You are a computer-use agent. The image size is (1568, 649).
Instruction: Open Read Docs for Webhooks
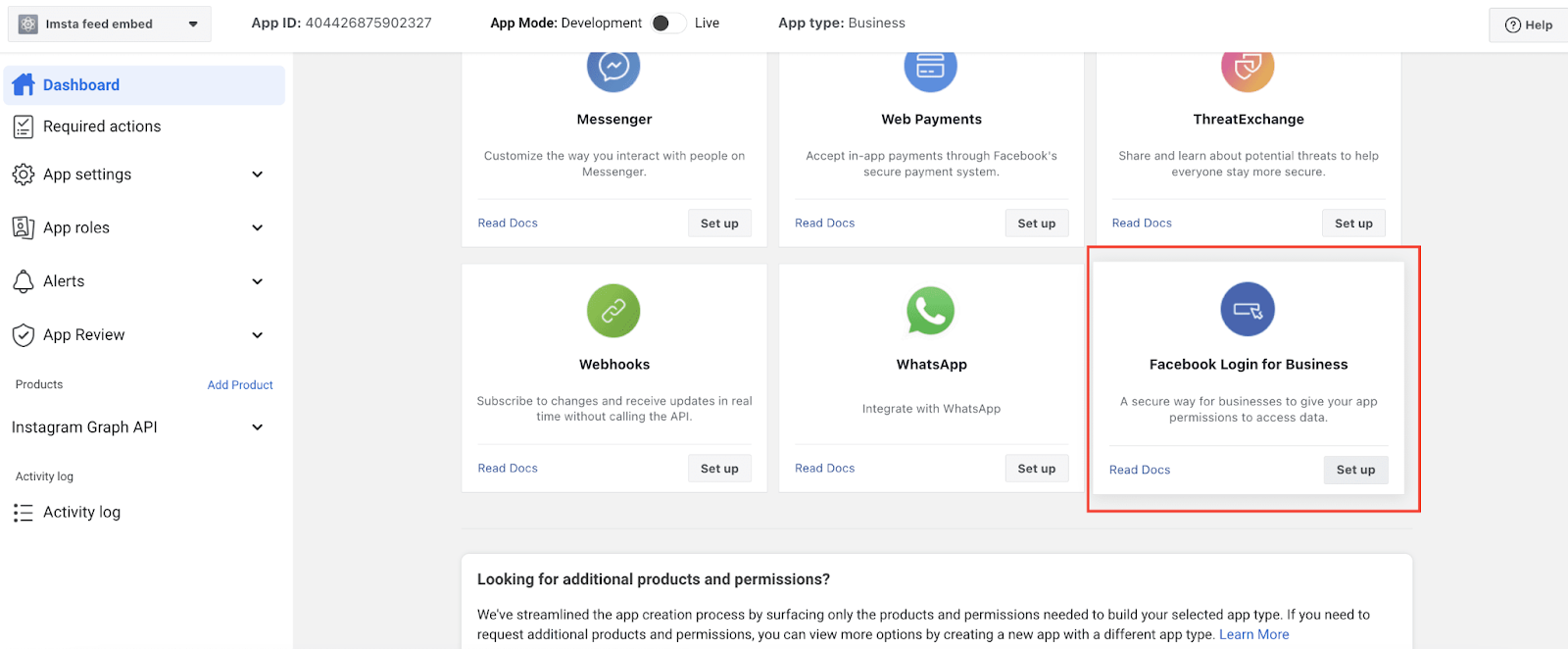(x=508, y=469)
